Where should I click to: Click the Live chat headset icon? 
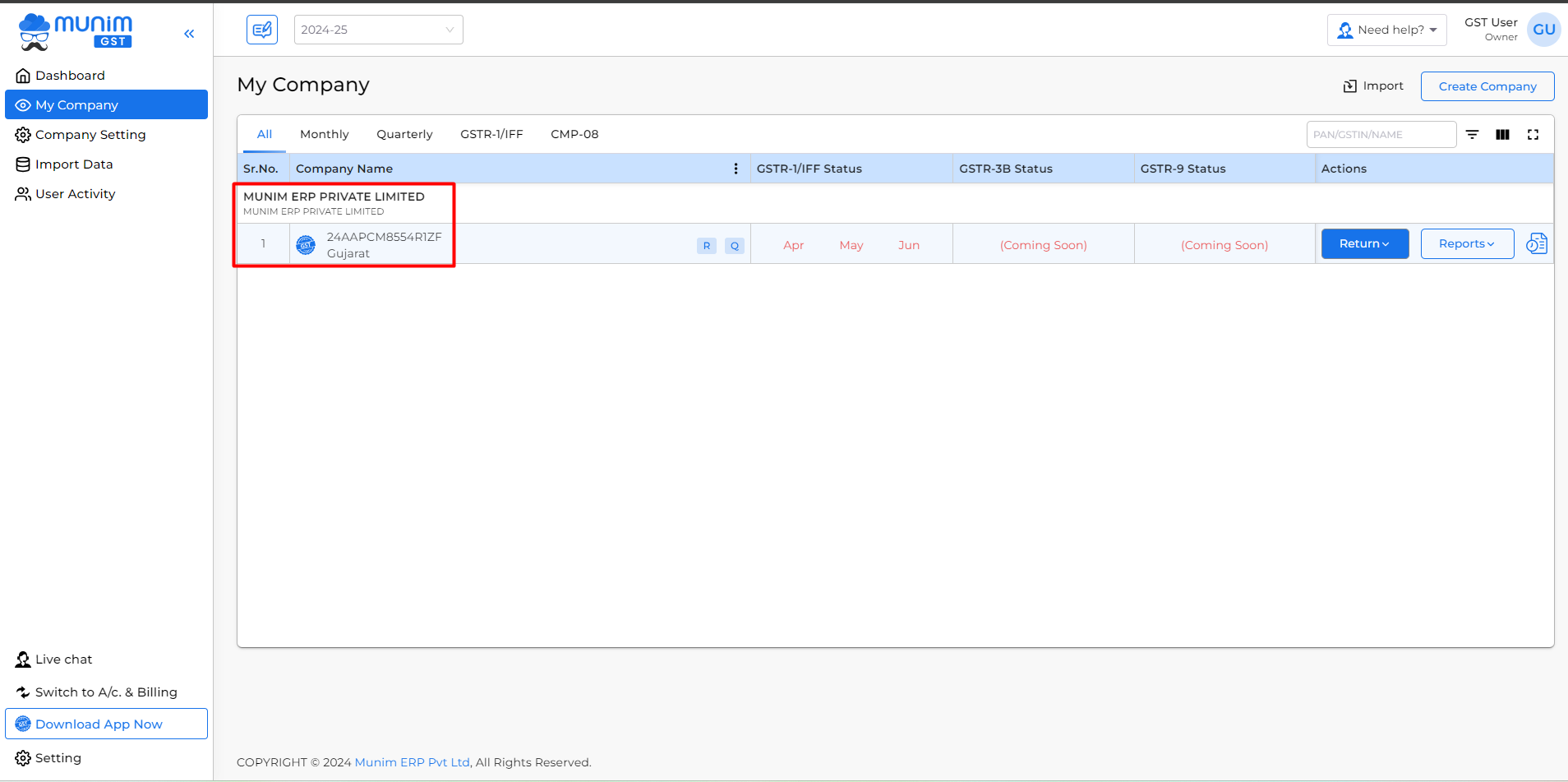tap(23, 659)
